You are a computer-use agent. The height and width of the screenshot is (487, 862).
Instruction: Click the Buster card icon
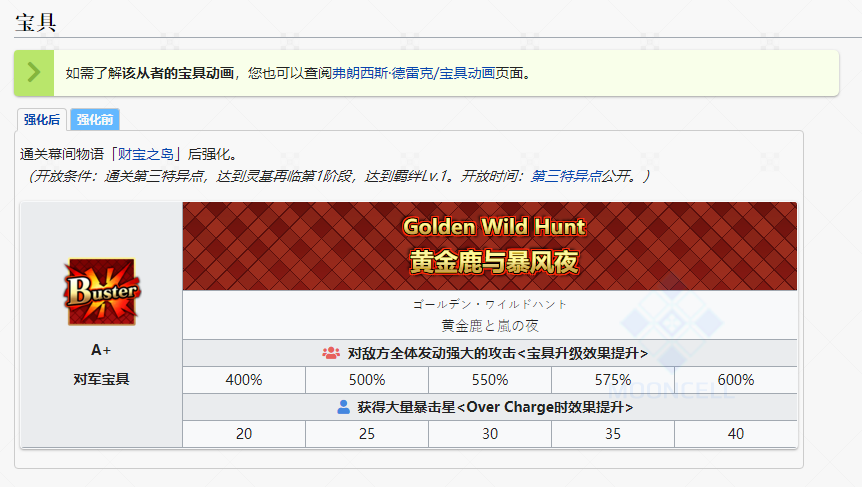[101, 292]
